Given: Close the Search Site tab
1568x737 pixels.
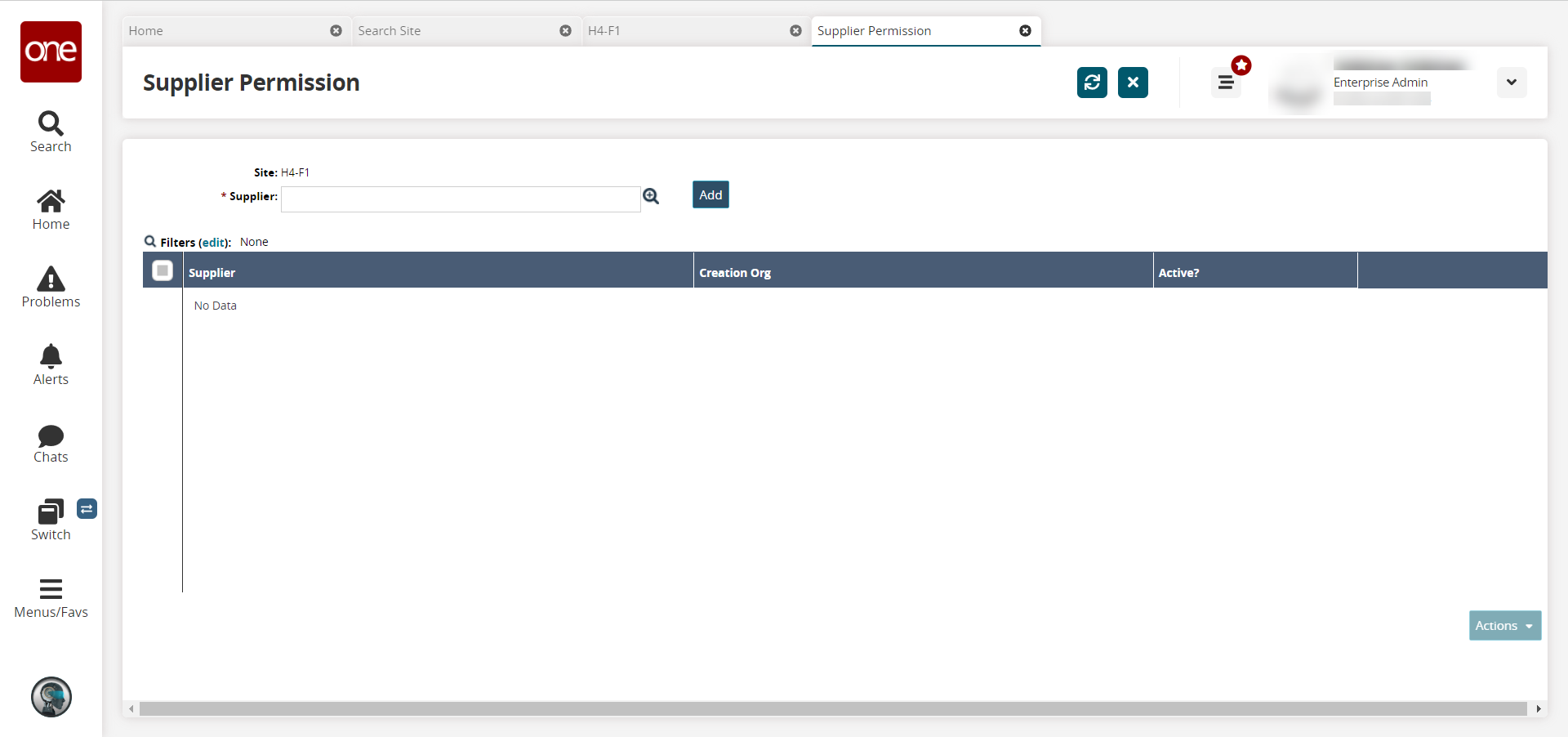Looking at the screenshot, I should 565,31.
